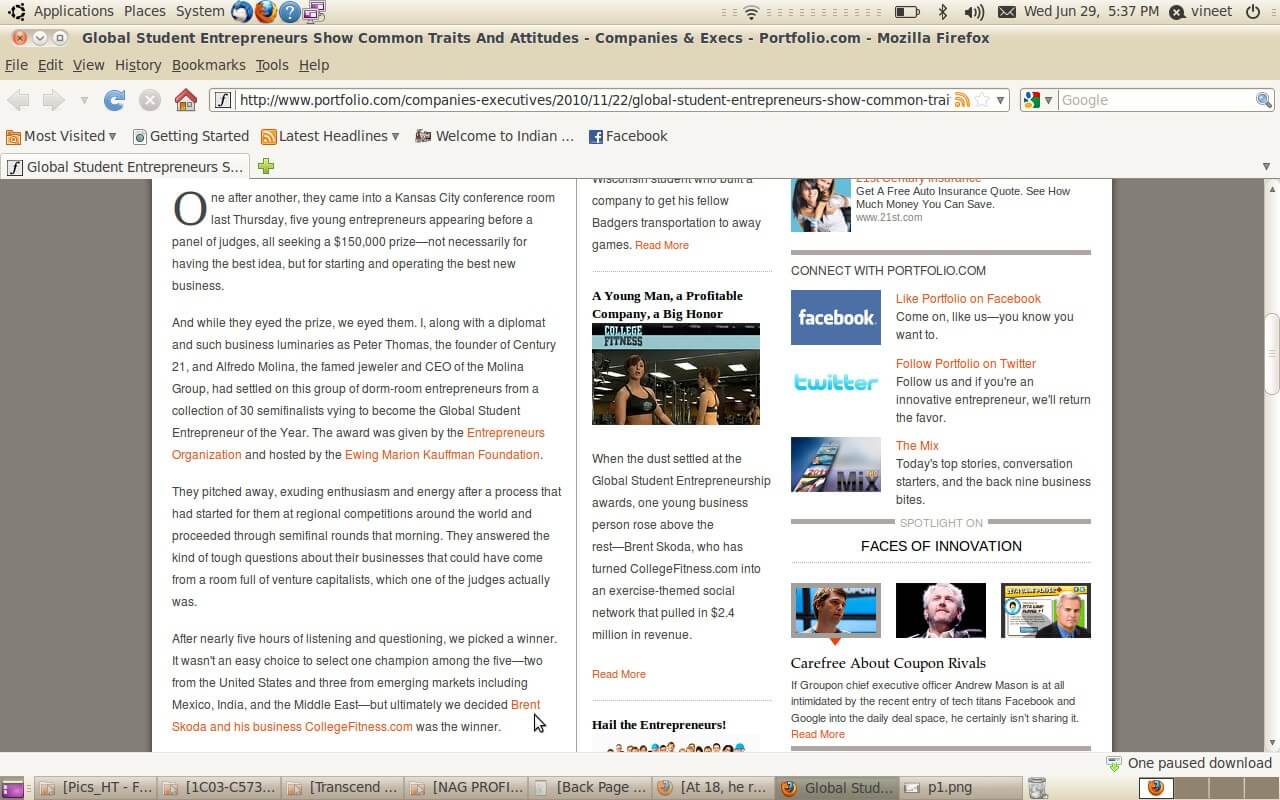Expand the address bar history dropdown
The image size is (1280, 800).
coord(1000,100)
